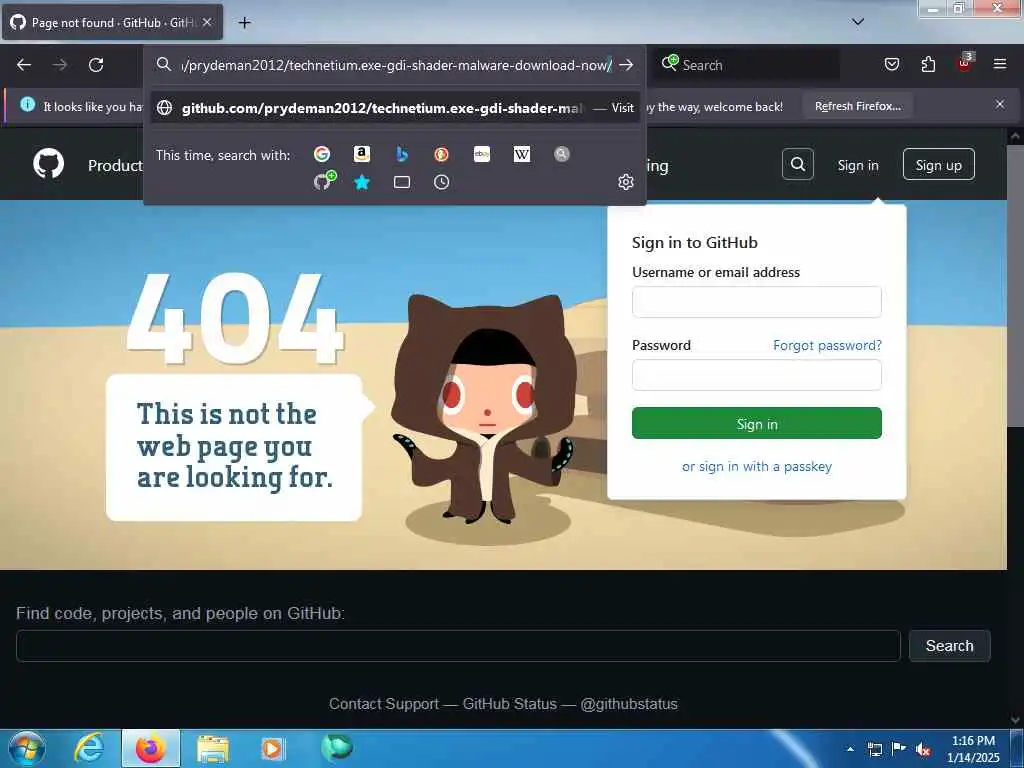This screenshot has height=768, width=1024.
Task: Click the GitHub header search icon
Action: coord(797,164)
